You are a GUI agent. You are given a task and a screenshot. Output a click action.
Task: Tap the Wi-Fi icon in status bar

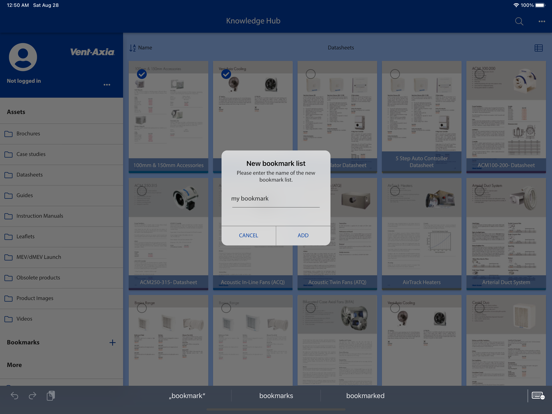(516, 5)
